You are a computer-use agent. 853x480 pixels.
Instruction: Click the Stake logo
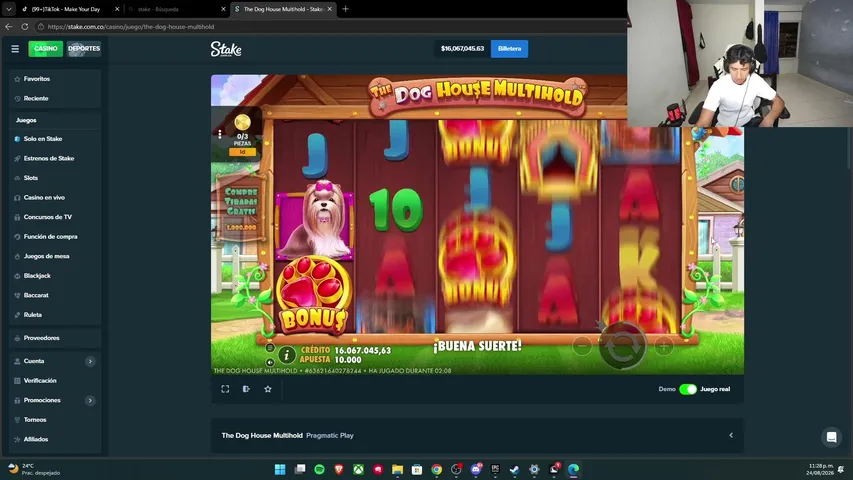226,49
